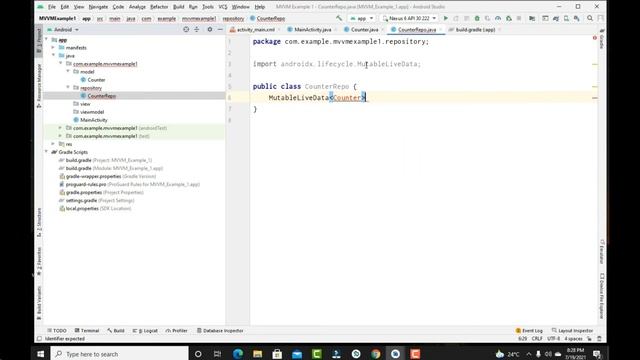
Task: Click the Windows search box
Action: pos(120,354)
